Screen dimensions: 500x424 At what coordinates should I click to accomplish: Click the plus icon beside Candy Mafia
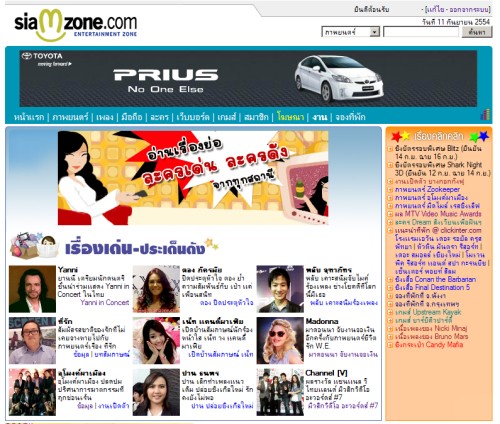[x=390, y=345]
